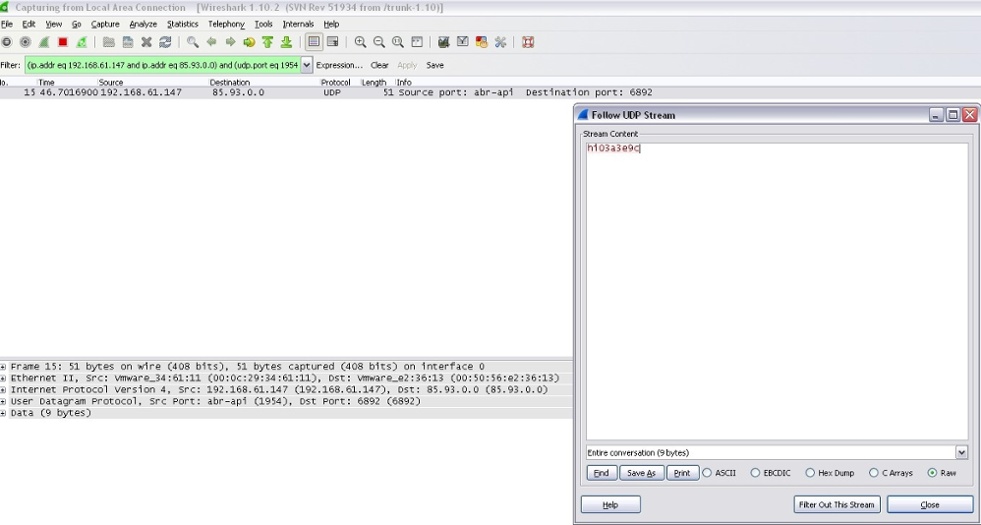Edit display filters icon
The image size is (981, 525).
(463, 42)
